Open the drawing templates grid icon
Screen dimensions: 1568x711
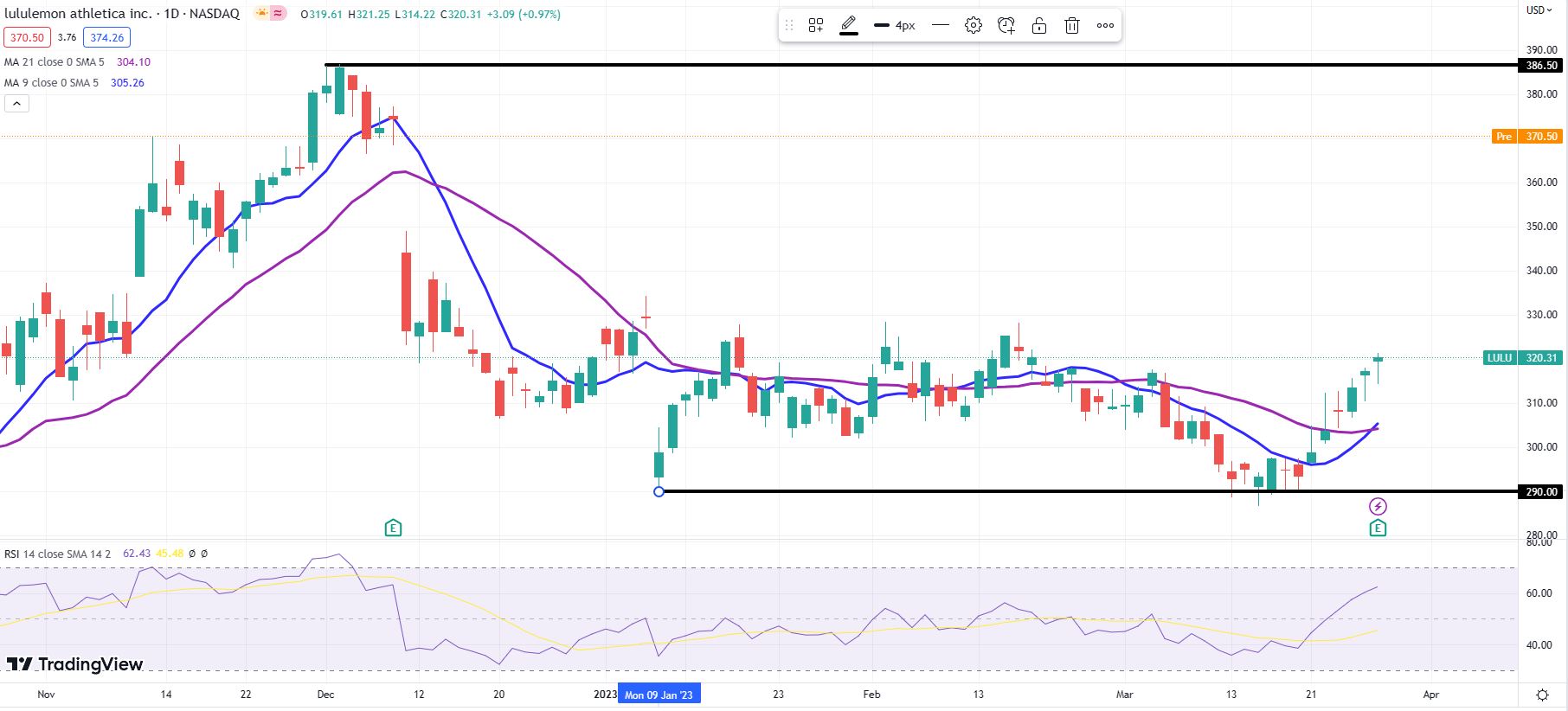coord(816,26)
